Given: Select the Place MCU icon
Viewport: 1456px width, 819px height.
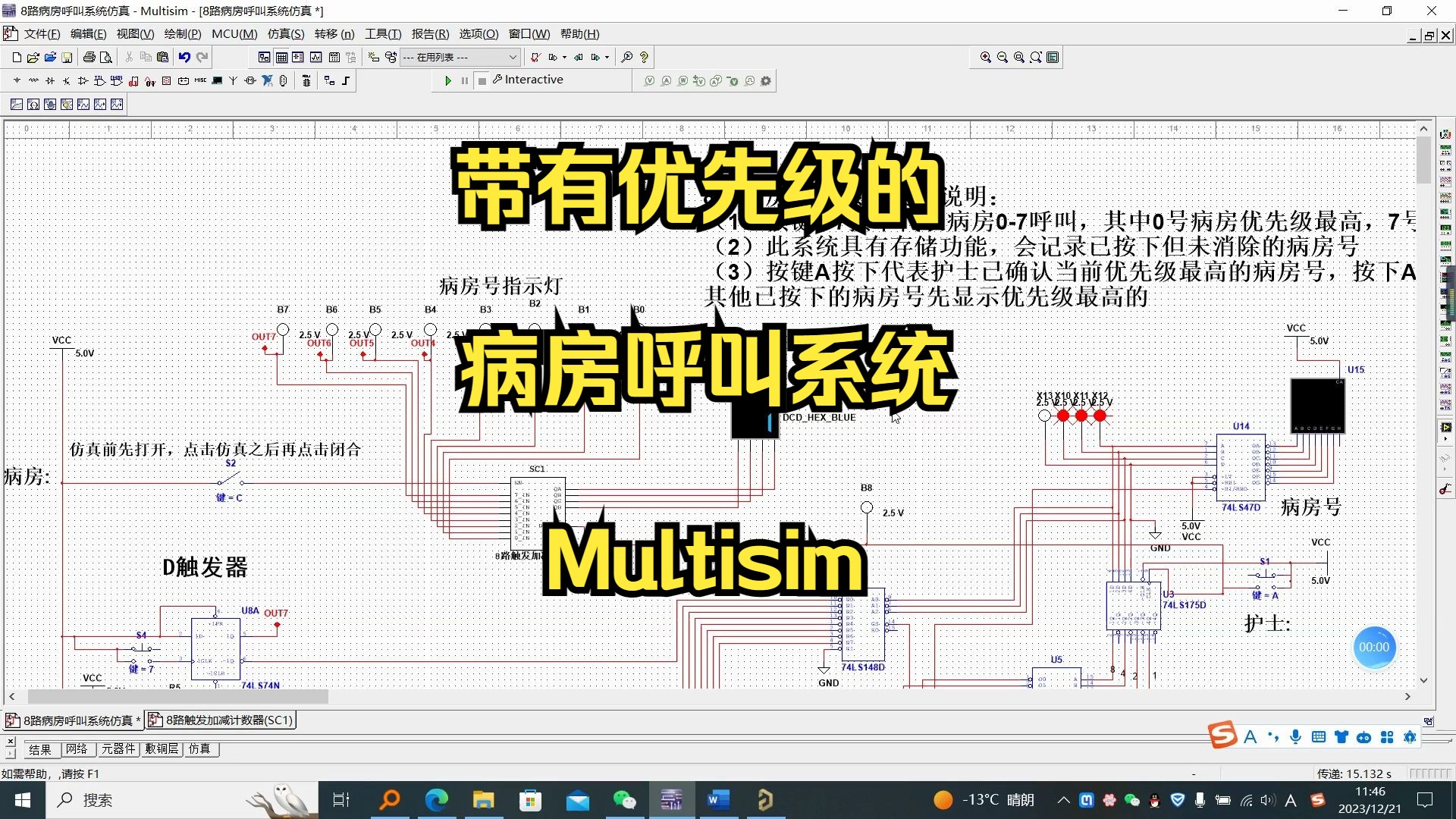Looking at the screenshot, I should (306, 80).
